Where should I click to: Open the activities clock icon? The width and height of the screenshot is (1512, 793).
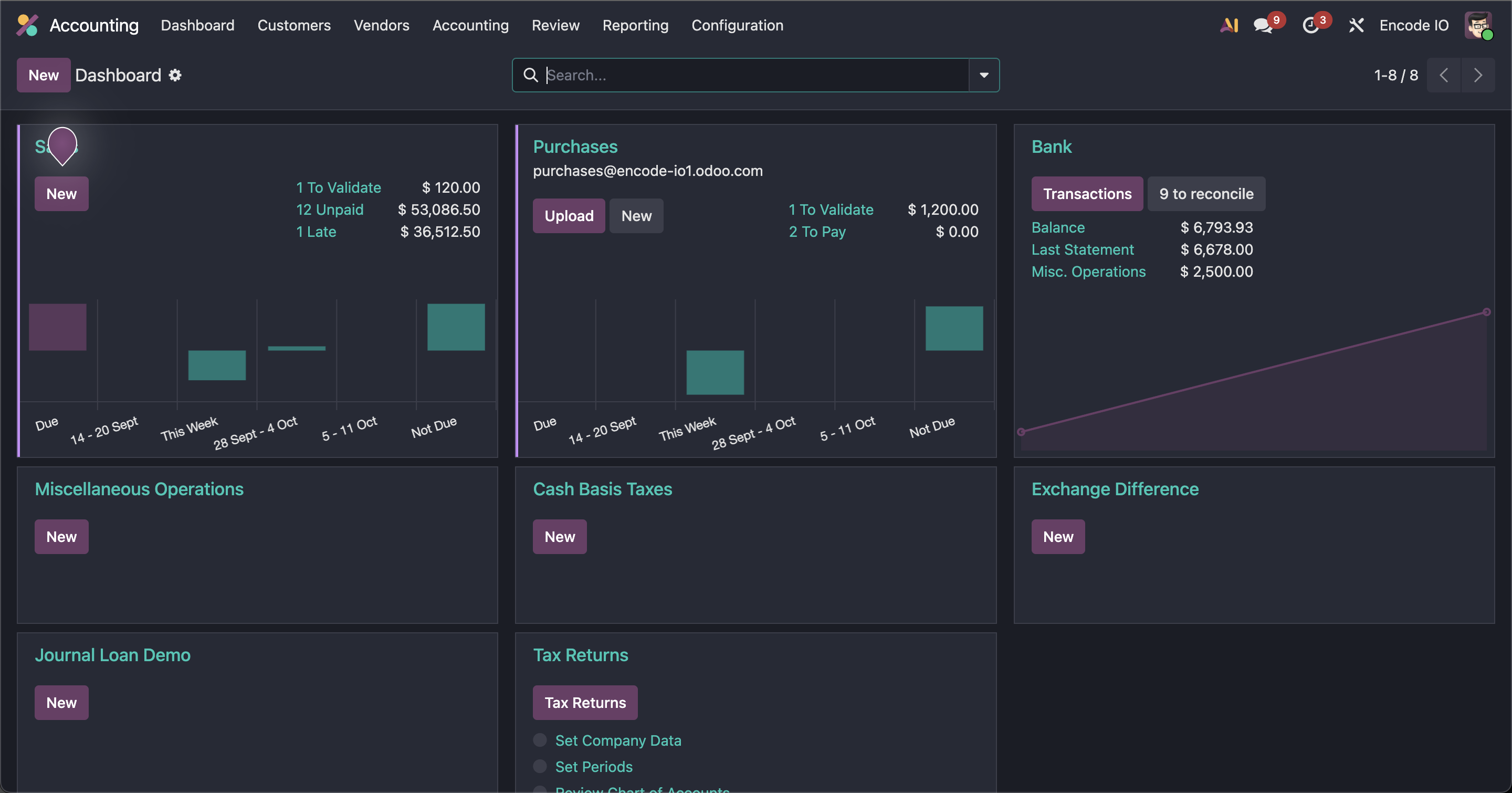(x=1310, y=25)
